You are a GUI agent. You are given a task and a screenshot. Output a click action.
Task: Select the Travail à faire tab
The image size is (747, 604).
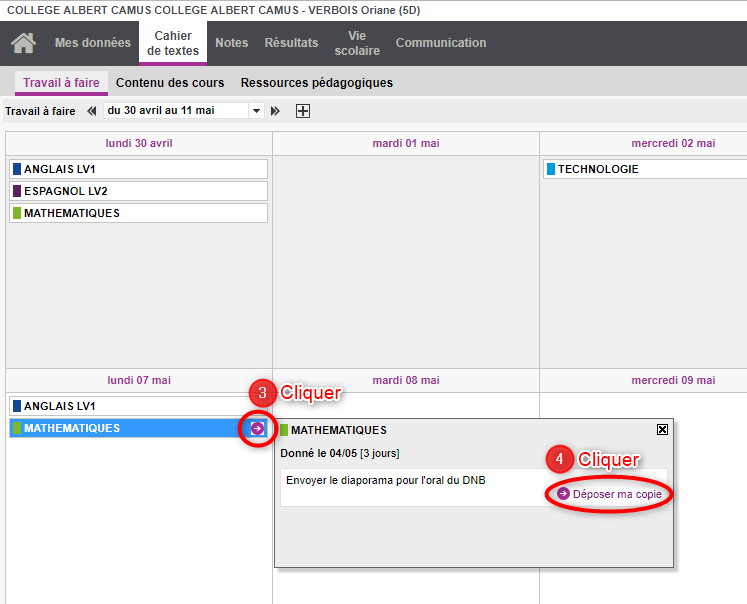coord(61,83)
